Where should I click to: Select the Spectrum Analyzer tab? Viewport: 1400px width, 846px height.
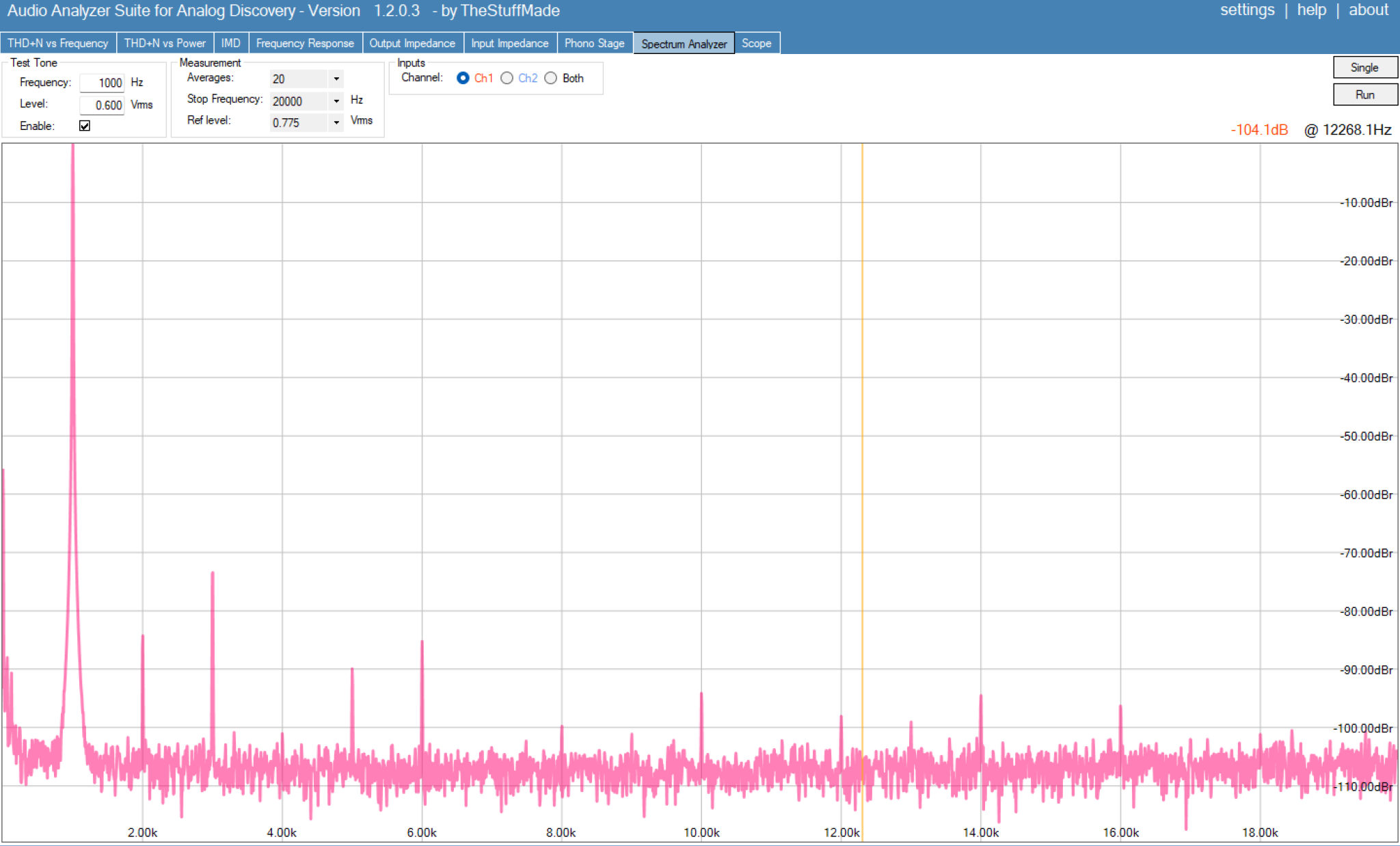pos(684,43)
